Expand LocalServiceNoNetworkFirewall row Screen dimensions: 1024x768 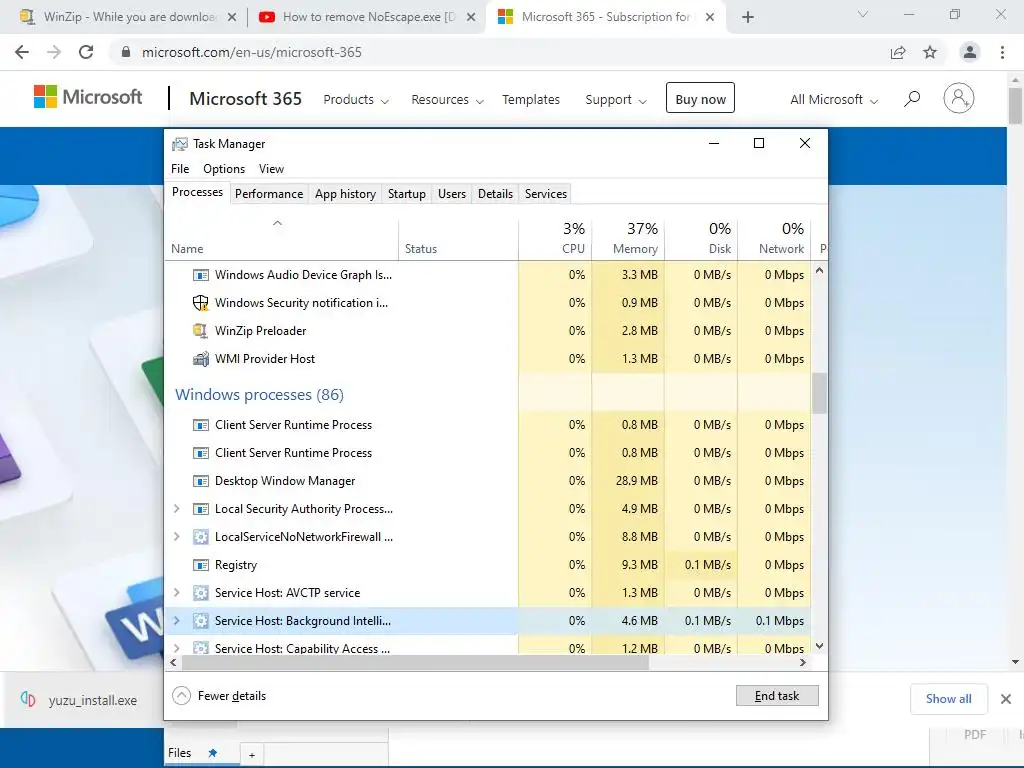coord(176,537)
